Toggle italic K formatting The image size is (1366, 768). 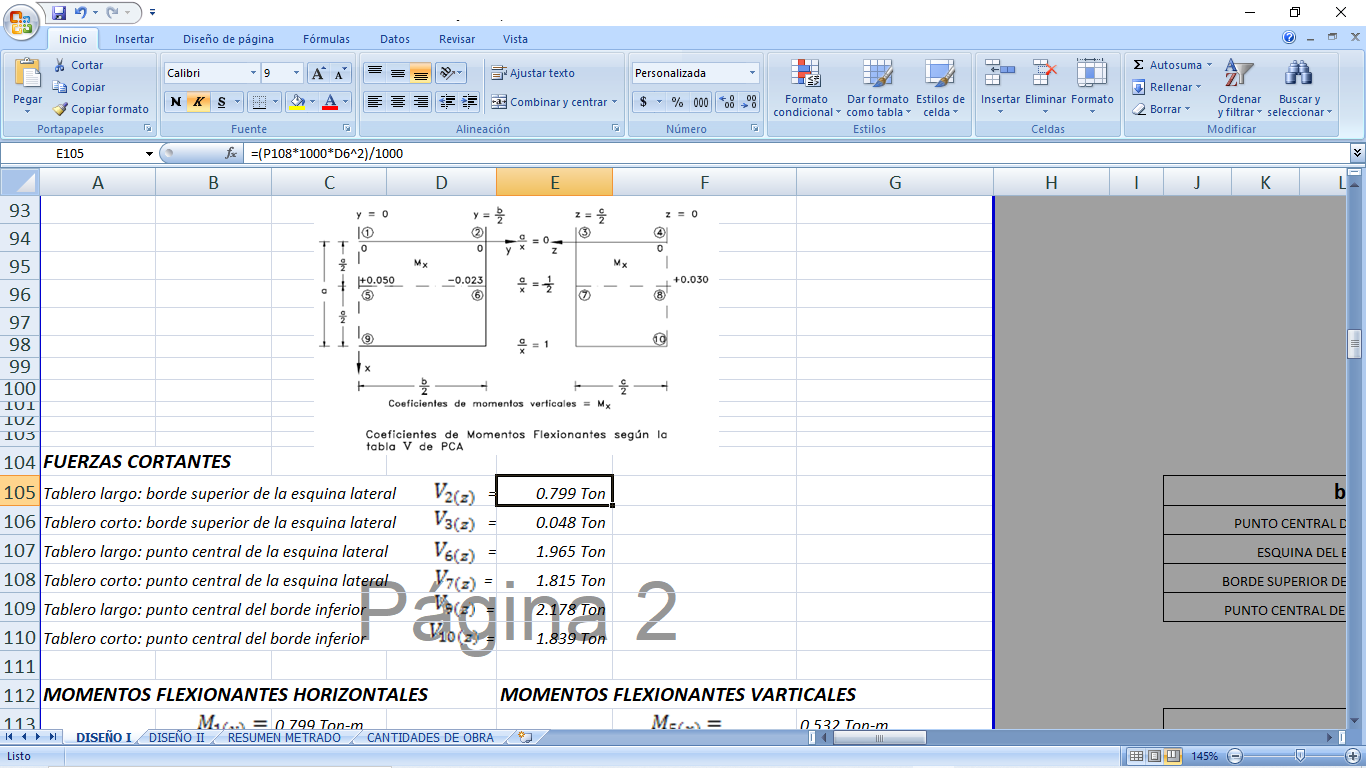tap(198, 102)
